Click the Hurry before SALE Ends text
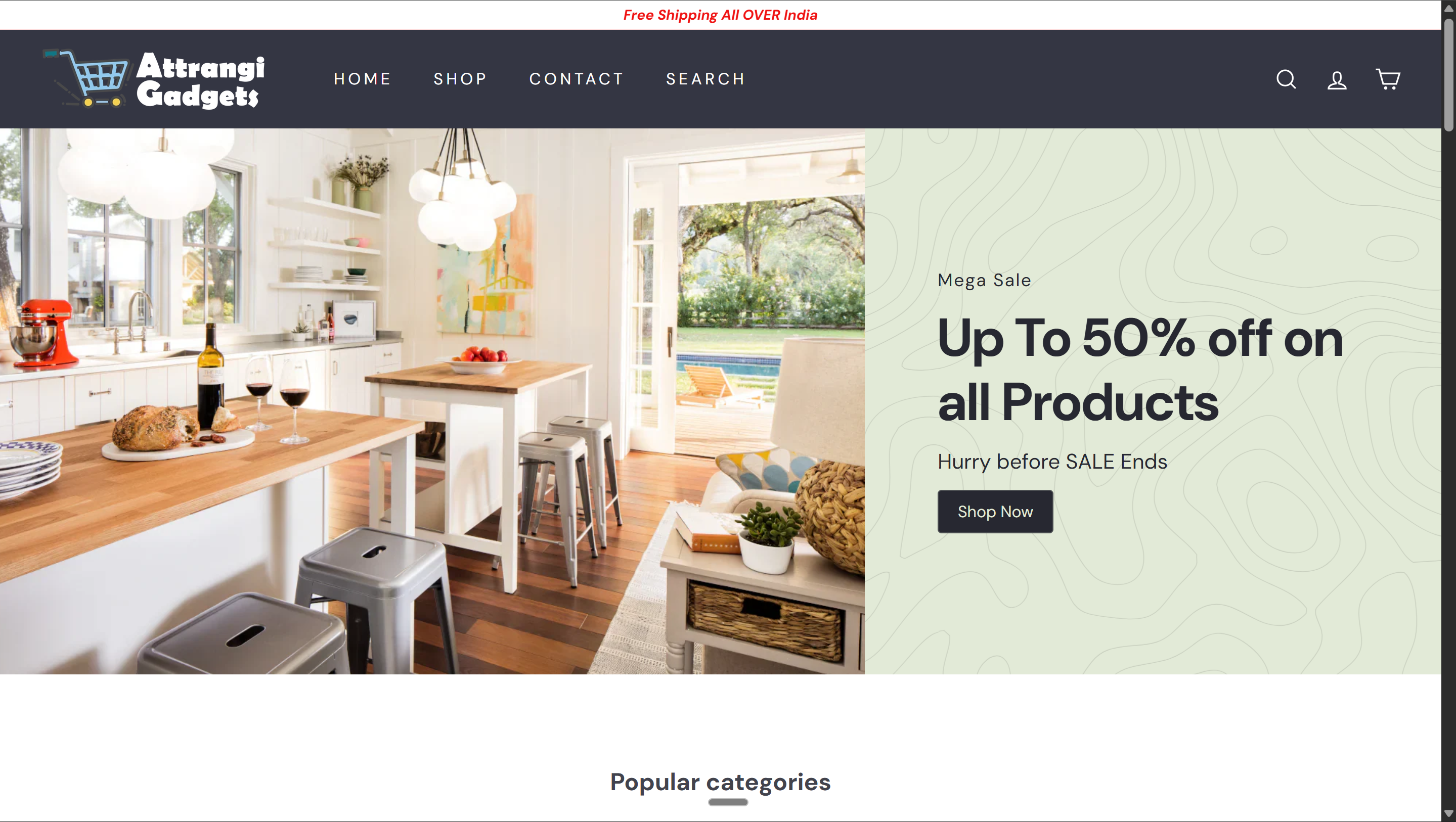 tap(1052, 462)
